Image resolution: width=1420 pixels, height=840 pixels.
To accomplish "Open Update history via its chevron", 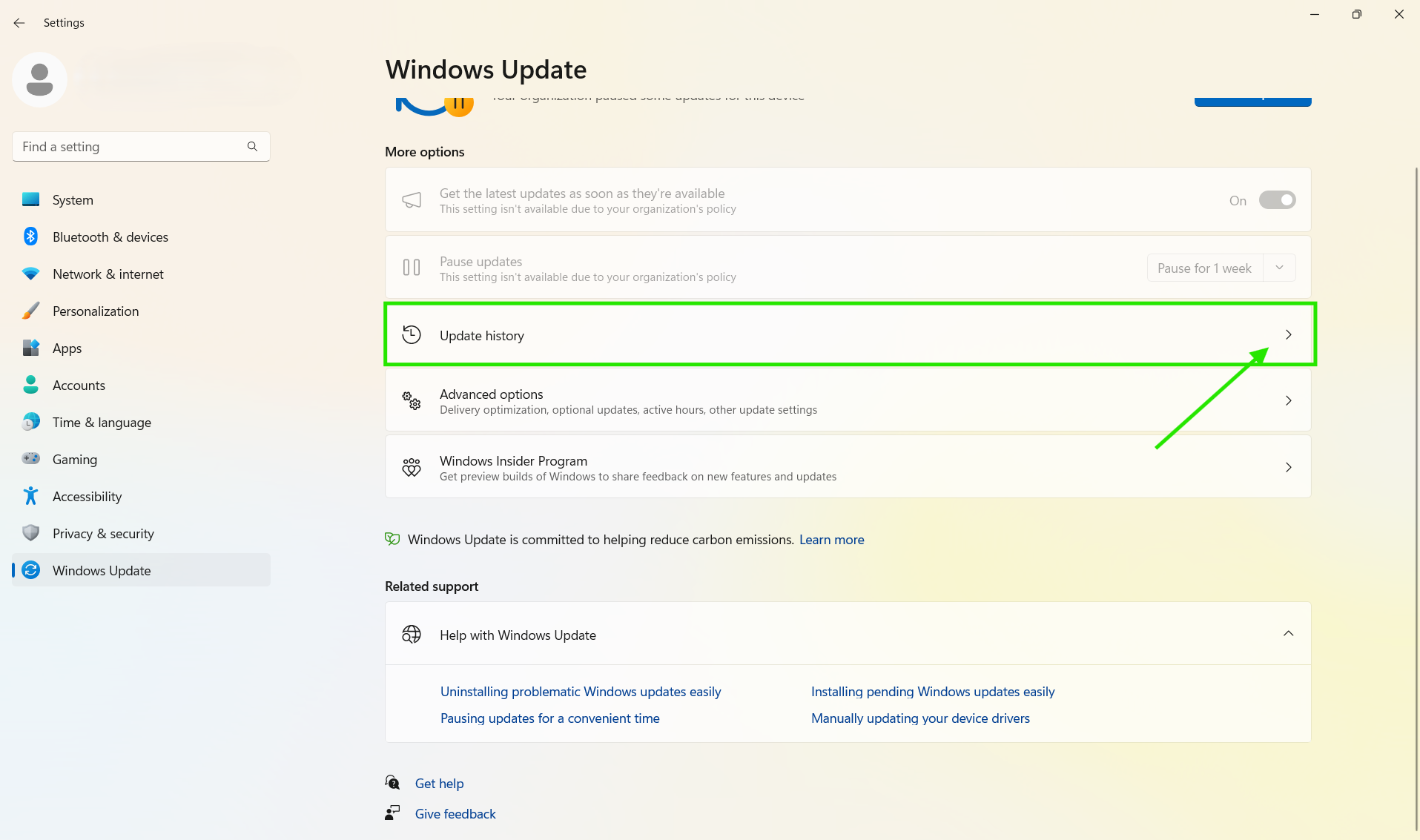I will 1288,335.
